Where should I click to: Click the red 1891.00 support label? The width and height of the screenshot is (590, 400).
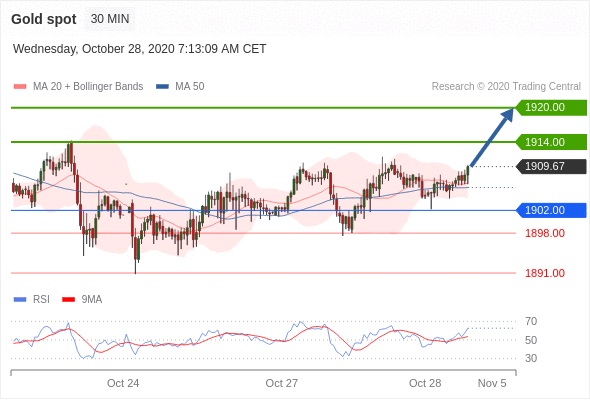pos(545,273)
